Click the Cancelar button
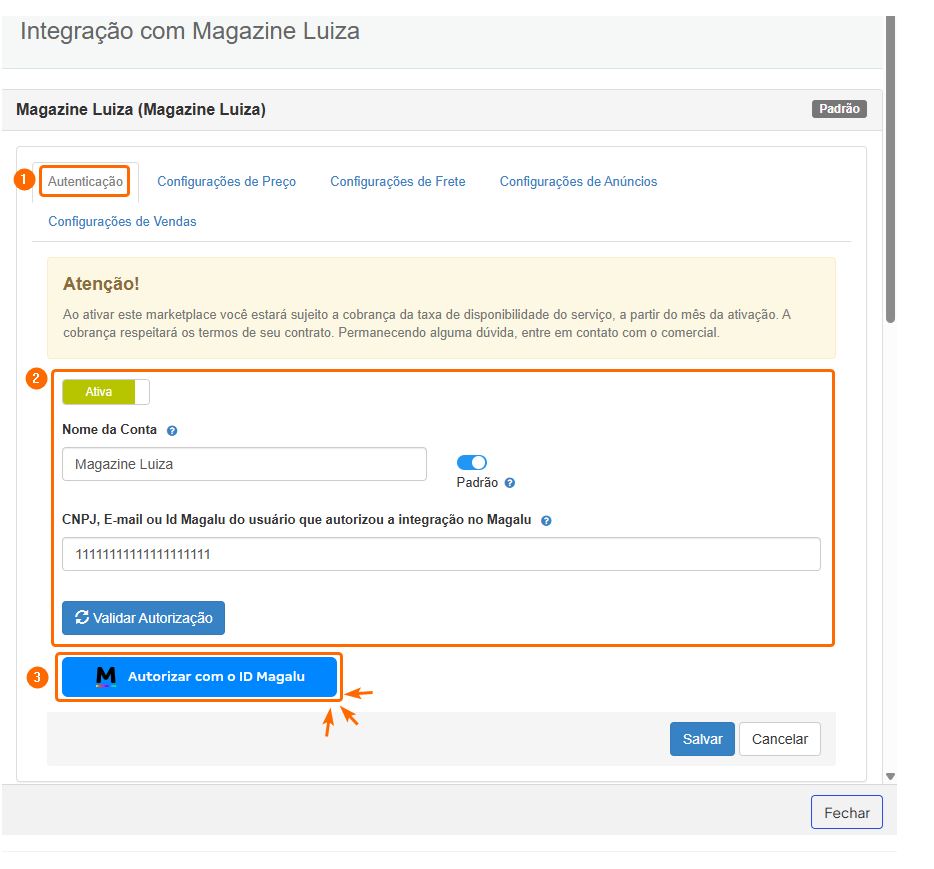 pyautogui.click(x=780, y=739)
